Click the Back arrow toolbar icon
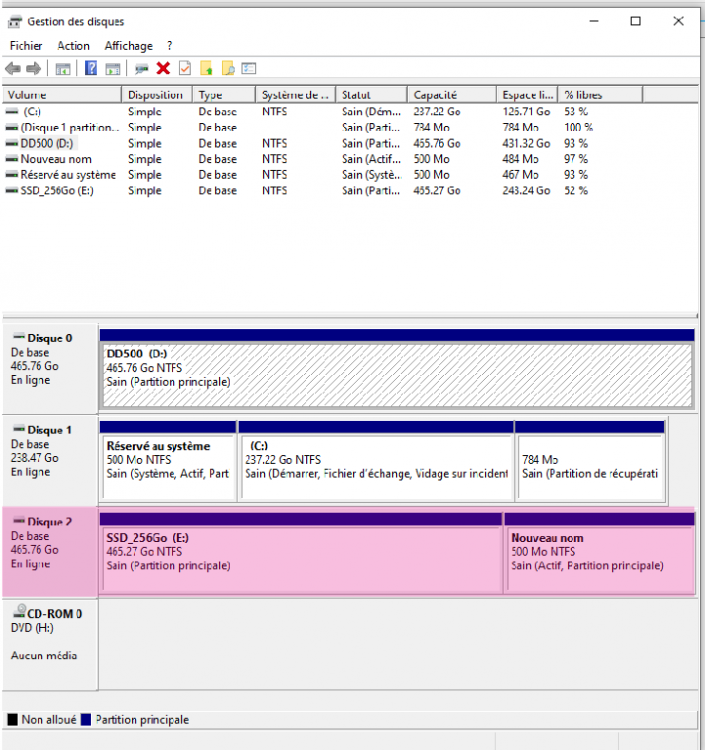 (13, 68)
